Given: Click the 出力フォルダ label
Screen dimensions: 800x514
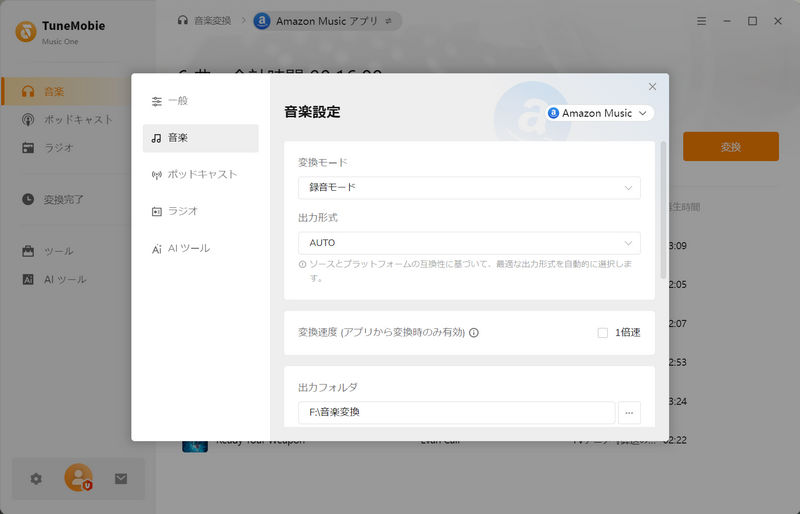Looking at the screenshot, I should pyautogui.click(x=328, y=387).
